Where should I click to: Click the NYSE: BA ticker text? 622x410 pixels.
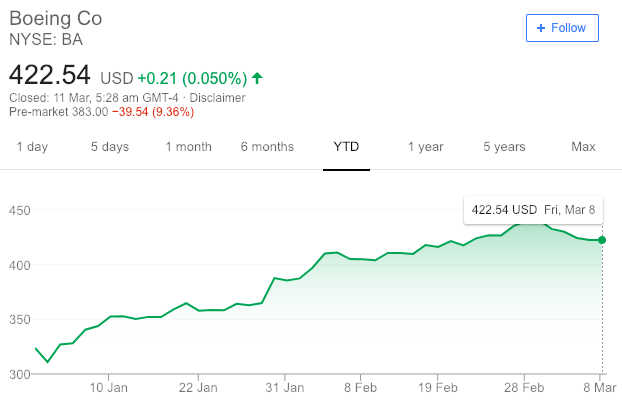click(45, 40)
